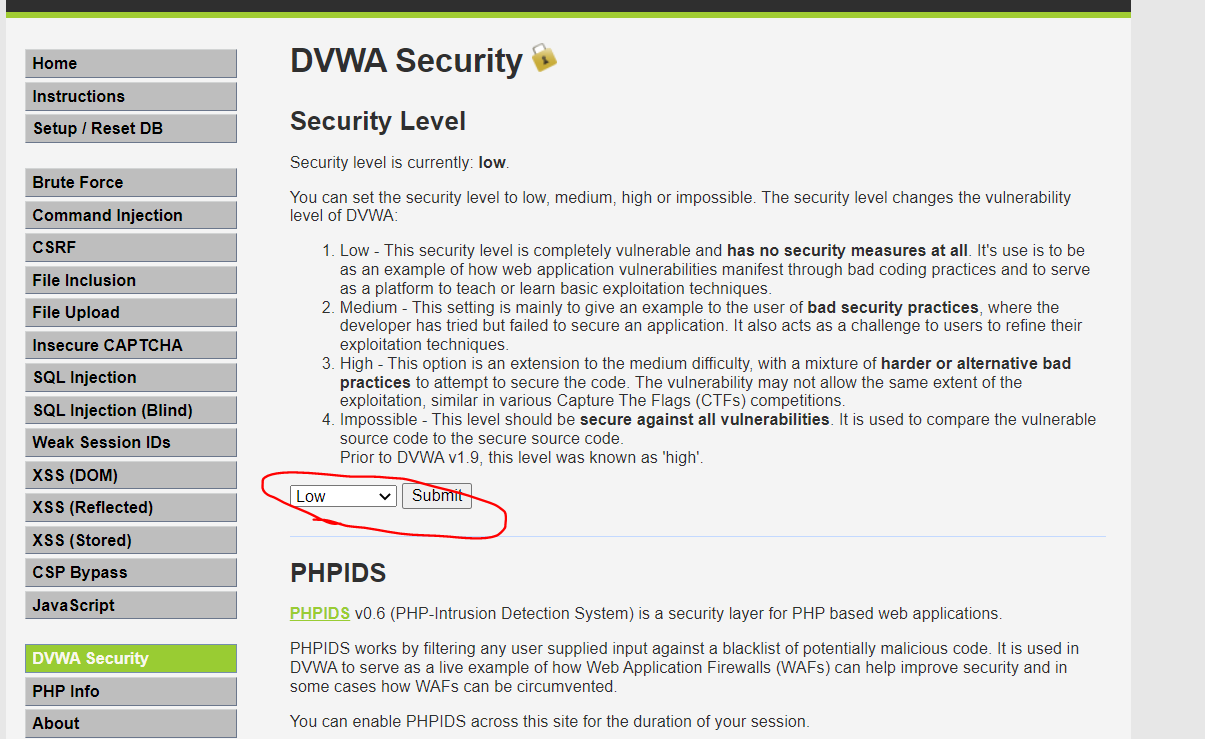The image size is (1205, 739).
Task: Open the Command Injection module
Action: (131, 215)
